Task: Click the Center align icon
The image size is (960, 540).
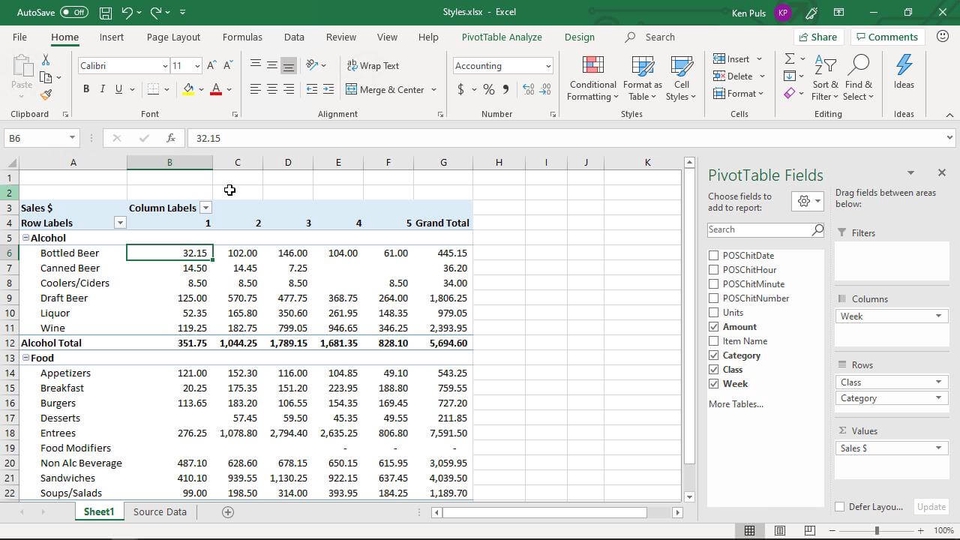Action: [272, 89]
